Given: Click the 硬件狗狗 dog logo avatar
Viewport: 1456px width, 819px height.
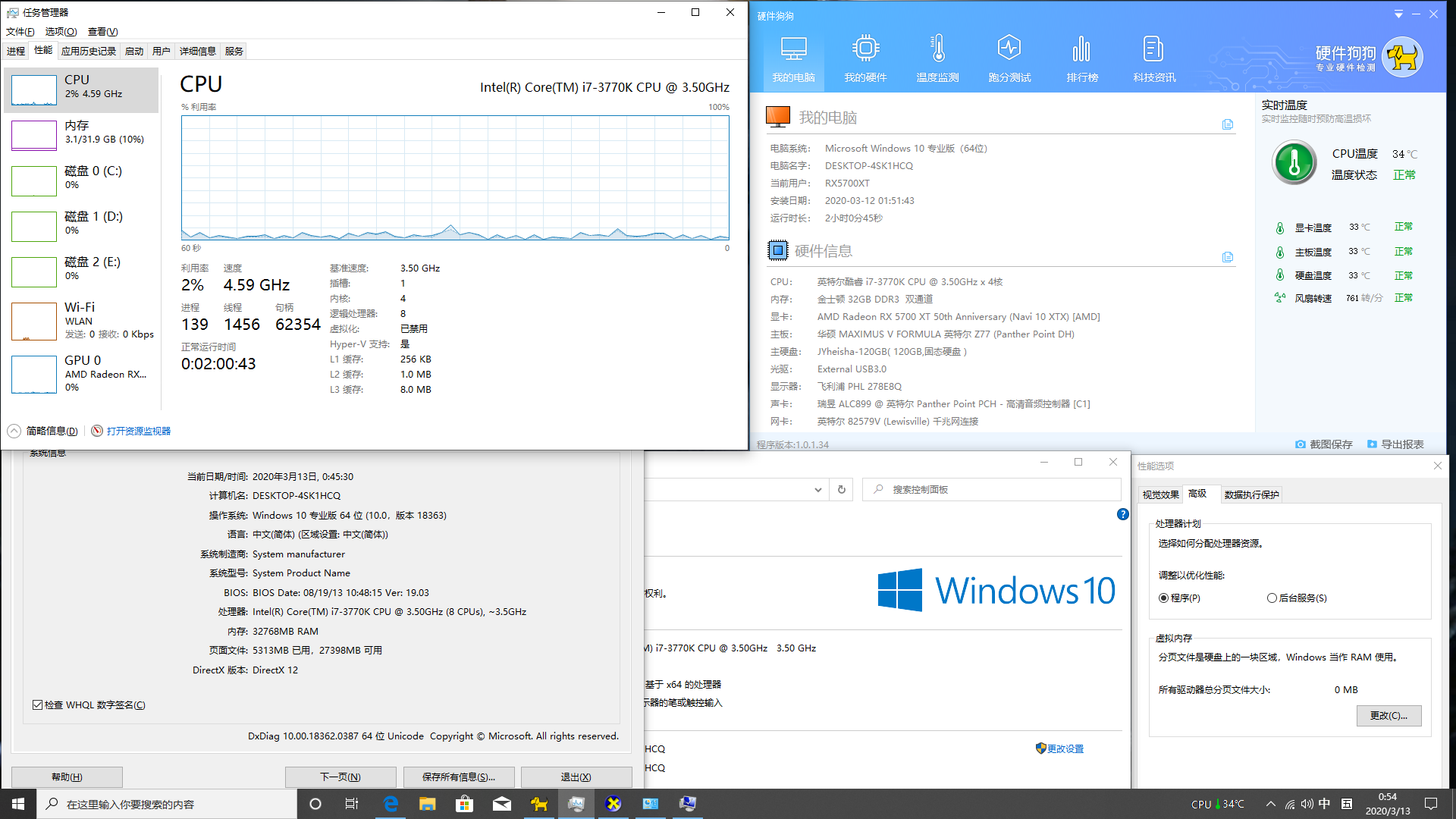Looking at the screenshot, I should tap(1402, 57).
